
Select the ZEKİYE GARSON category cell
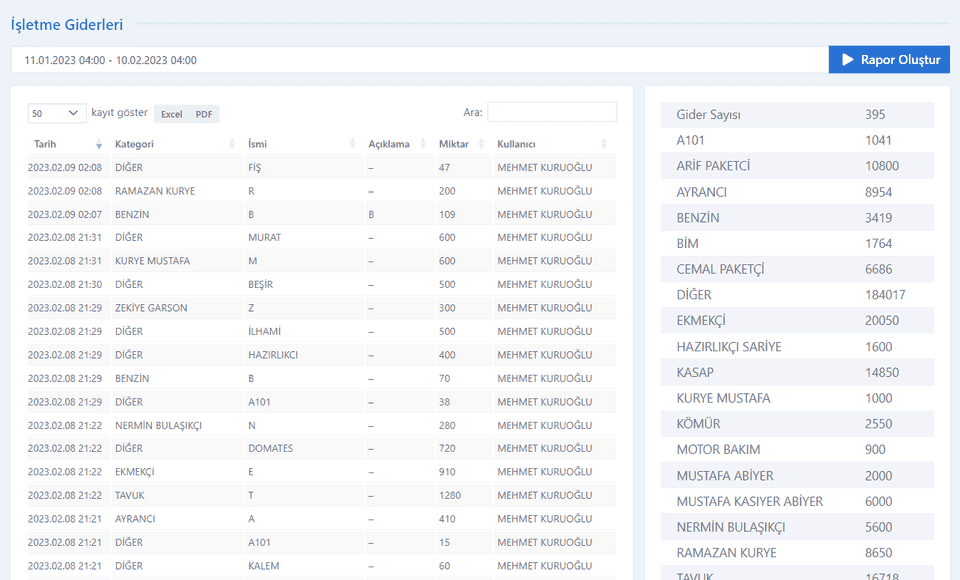tap(176, 308)
